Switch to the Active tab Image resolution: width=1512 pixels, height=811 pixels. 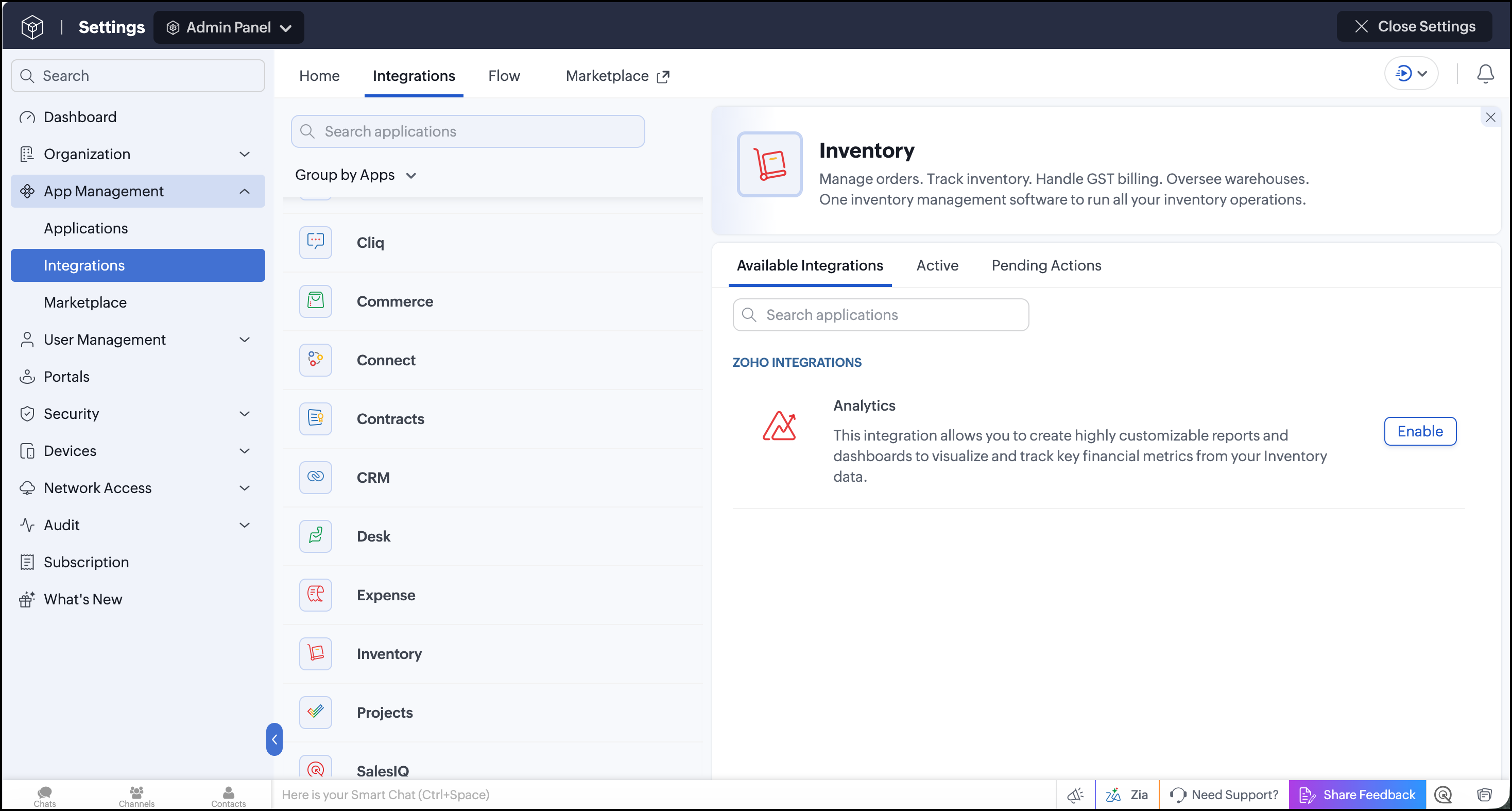(x=937, y=265)
